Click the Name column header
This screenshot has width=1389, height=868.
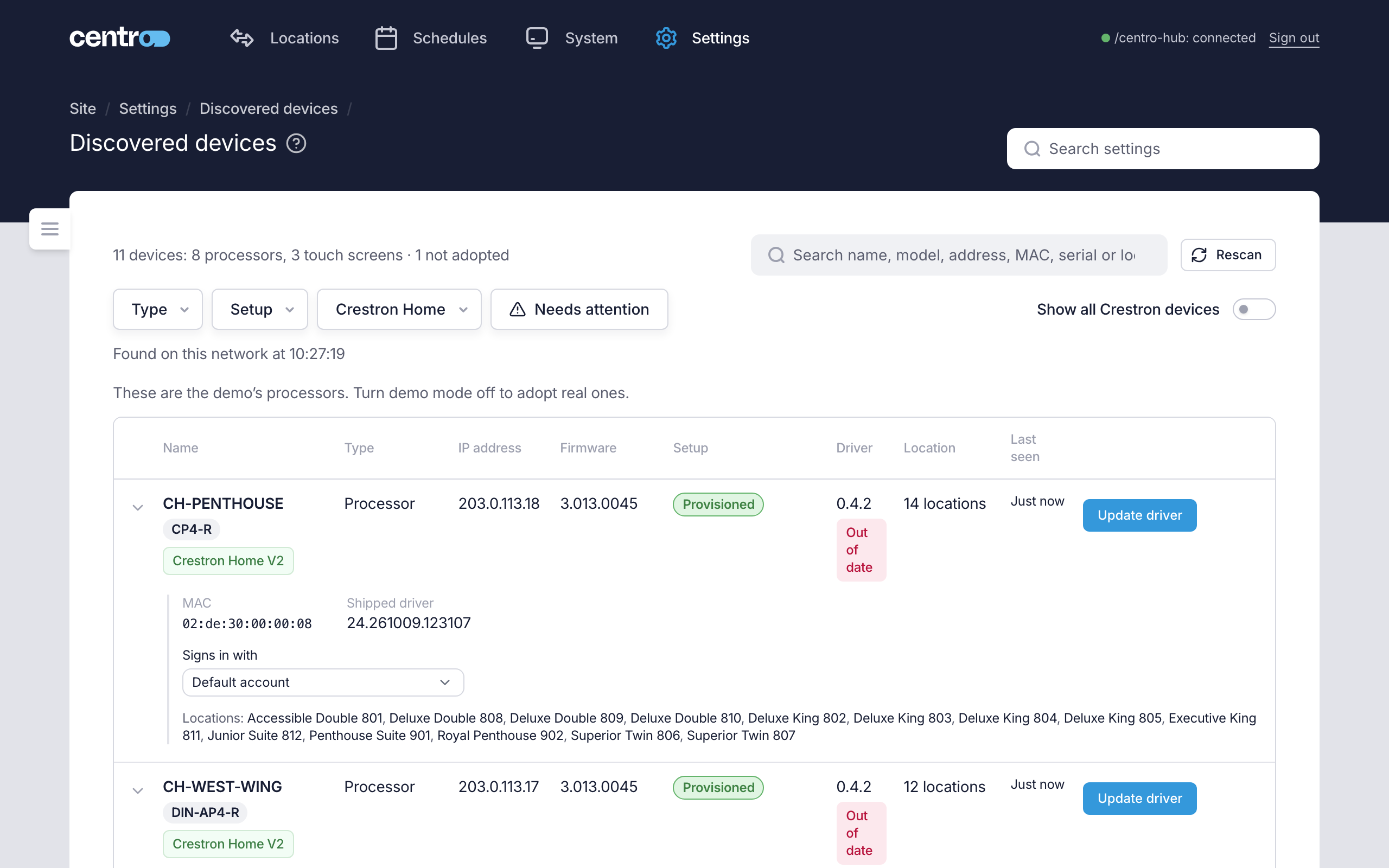180,448
